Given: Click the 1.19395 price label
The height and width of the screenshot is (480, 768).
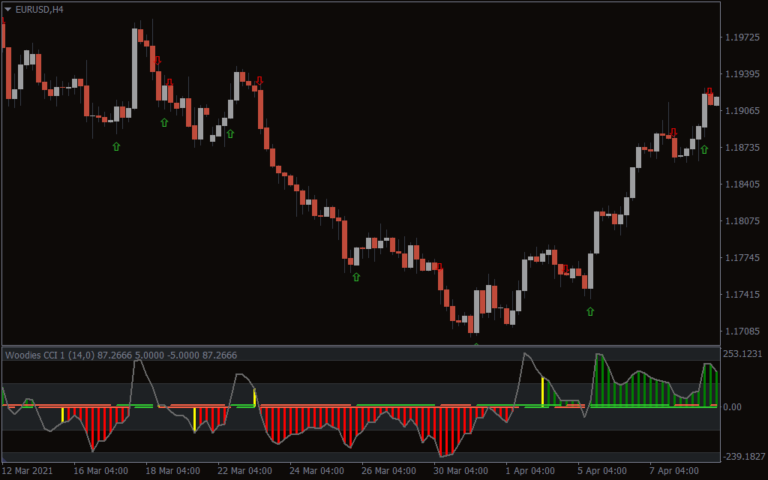Looking at the screenshot, I should (743, 74).
